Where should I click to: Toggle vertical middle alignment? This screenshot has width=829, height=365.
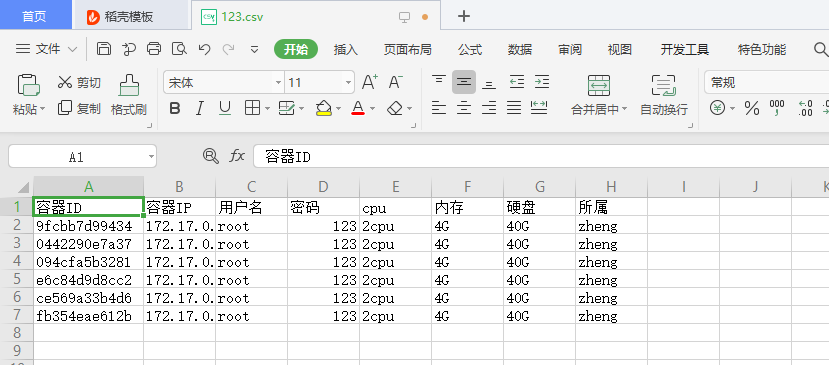pos(464,83)
